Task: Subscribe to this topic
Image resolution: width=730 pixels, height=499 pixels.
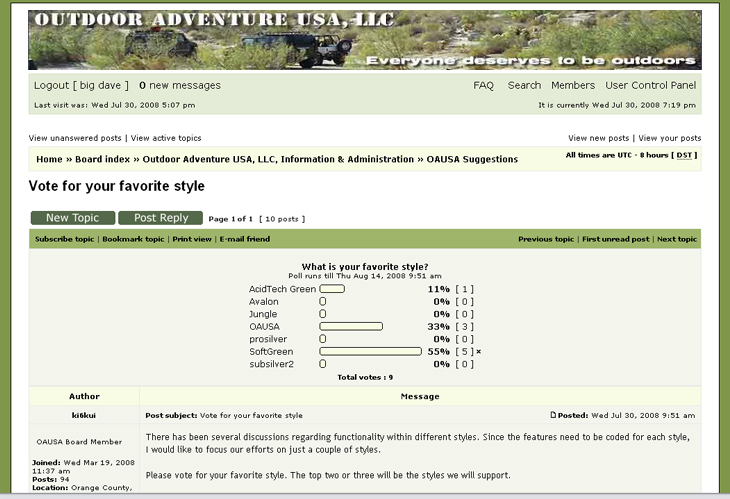Action: pyautogui.click(x=66, y=240)
